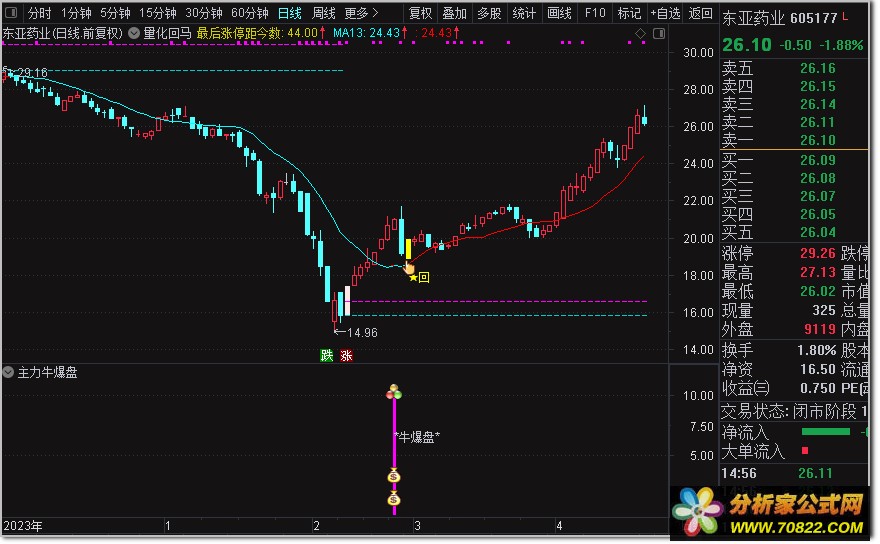Open the 统计 statistics tool
The image size is (880, 544).
point(524,13)
